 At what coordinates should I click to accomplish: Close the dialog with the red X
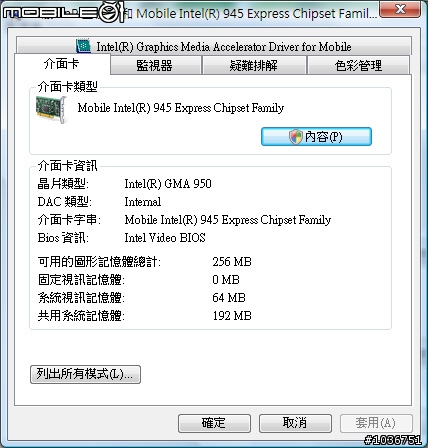click(x=400, y=8)
